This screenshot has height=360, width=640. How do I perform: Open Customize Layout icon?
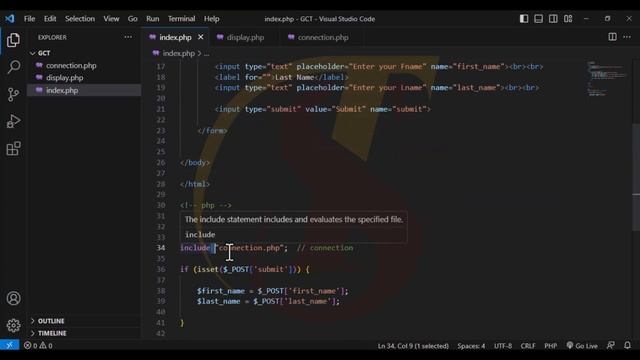click(x=568, y=19)
